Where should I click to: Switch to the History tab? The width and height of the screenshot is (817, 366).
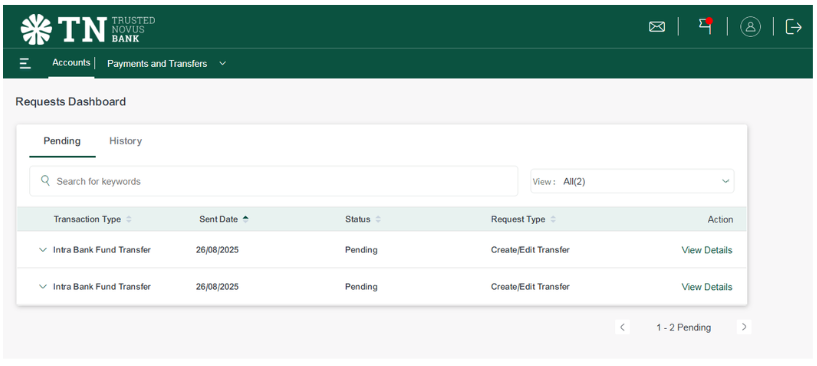pos(126,141)
